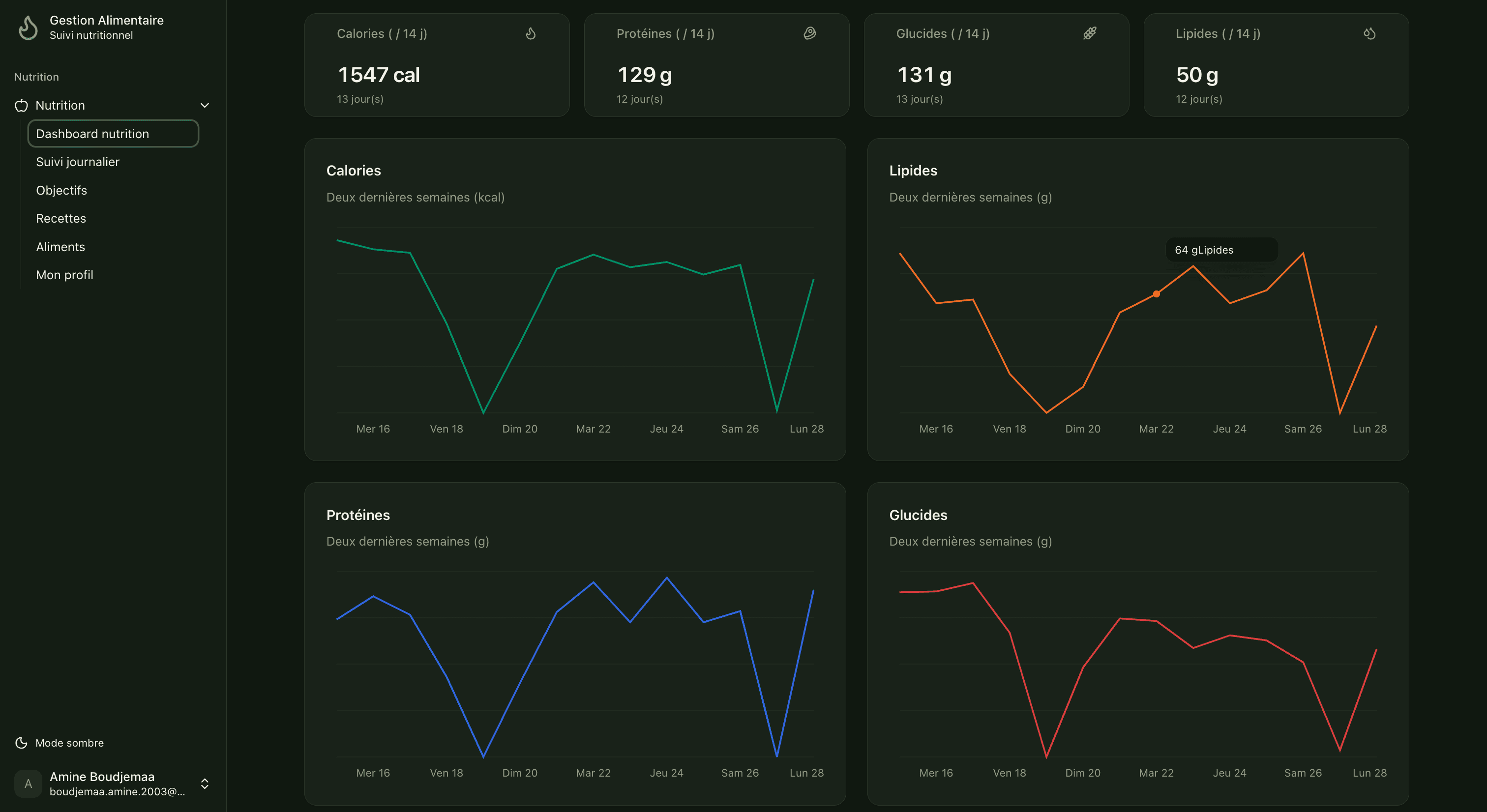The image size is (1487, 812).
Task: Click the 64 gLipides tooltip
Action: tap(1221, 250)
